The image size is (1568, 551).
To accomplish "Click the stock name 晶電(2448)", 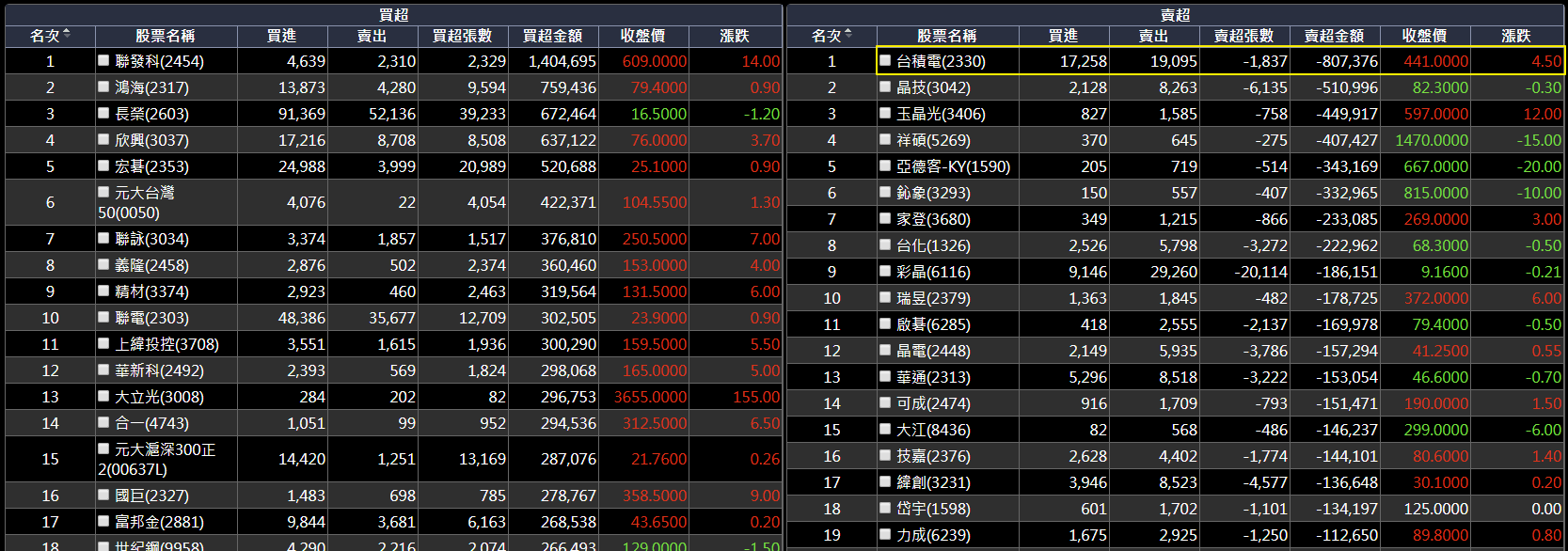I will tap(933, 351).
